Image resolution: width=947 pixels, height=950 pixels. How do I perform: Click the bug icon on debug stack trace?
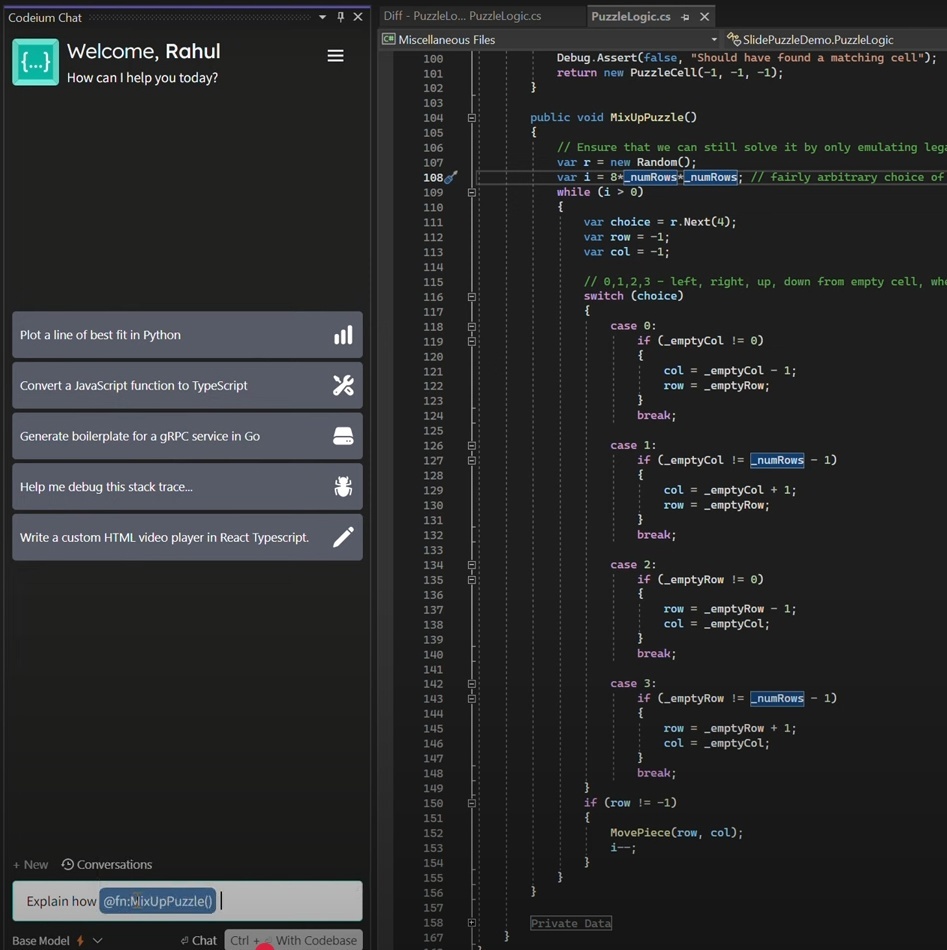coord(343,487)
